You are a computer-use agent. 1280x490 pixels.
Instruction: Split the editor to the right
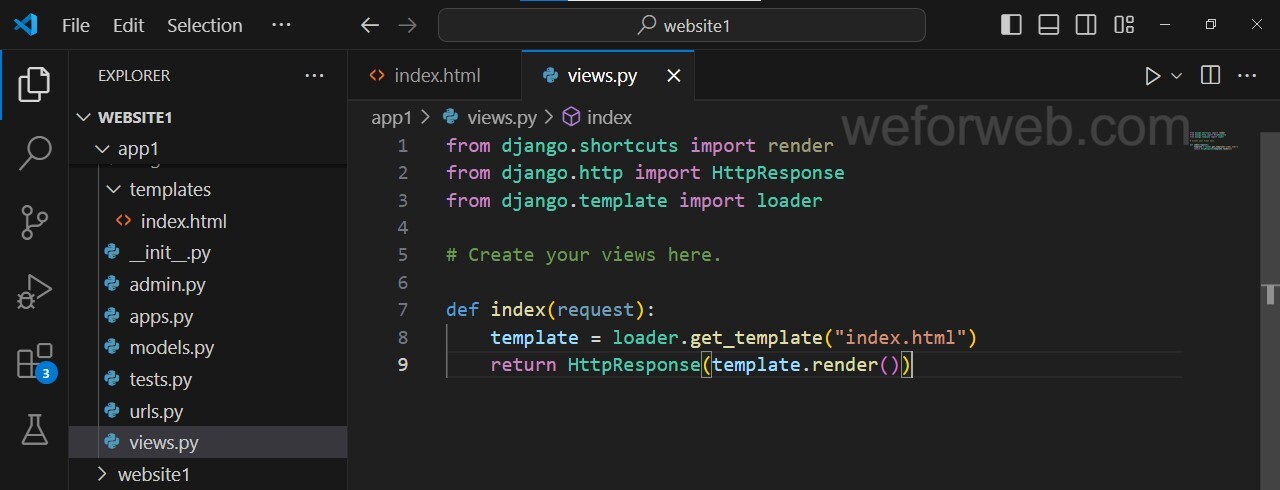(1210, 76)
